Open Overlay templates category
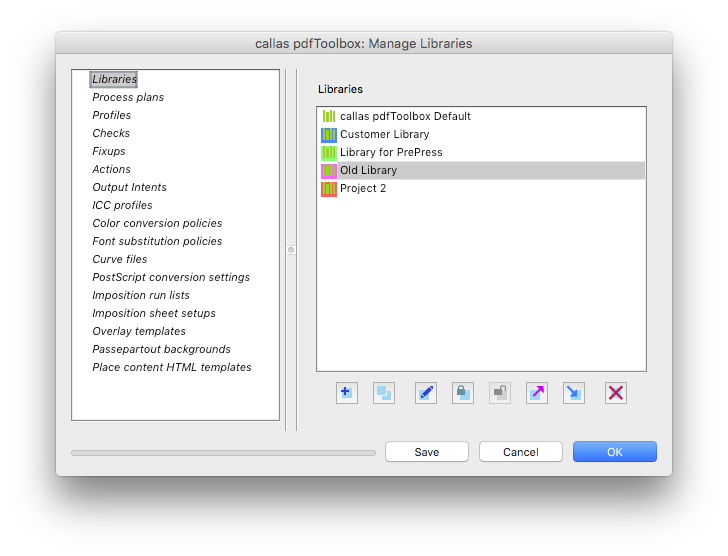This screenshot has width=728, height=556. click(139, 331)
